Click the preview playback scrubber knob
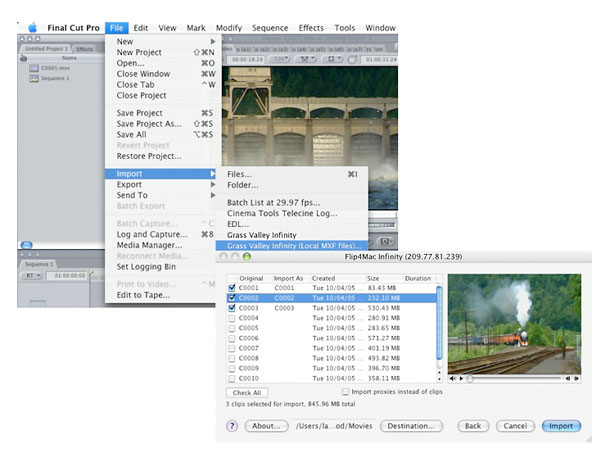Viewport: 610px width, 467px height. coord(470,378)
